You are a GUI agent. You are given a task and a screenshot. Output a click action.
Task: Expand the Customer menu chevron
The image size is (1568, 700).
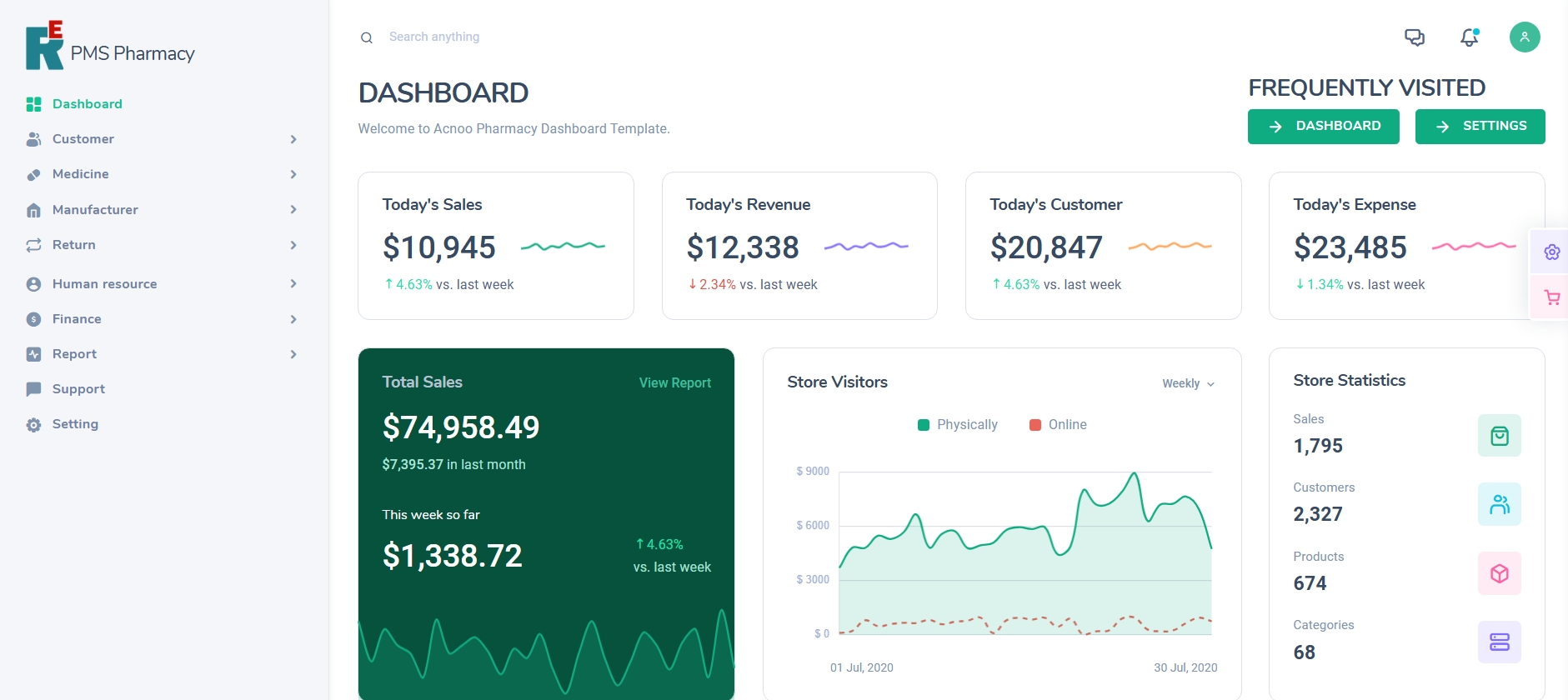(293, 139)
